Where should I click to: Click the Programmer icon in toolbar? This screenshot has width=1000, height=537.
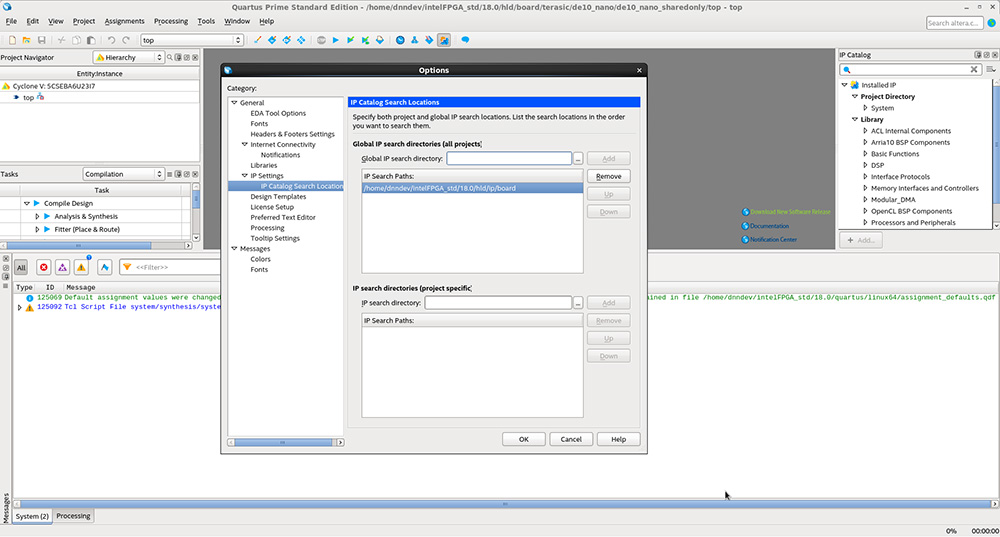point(429,40)
